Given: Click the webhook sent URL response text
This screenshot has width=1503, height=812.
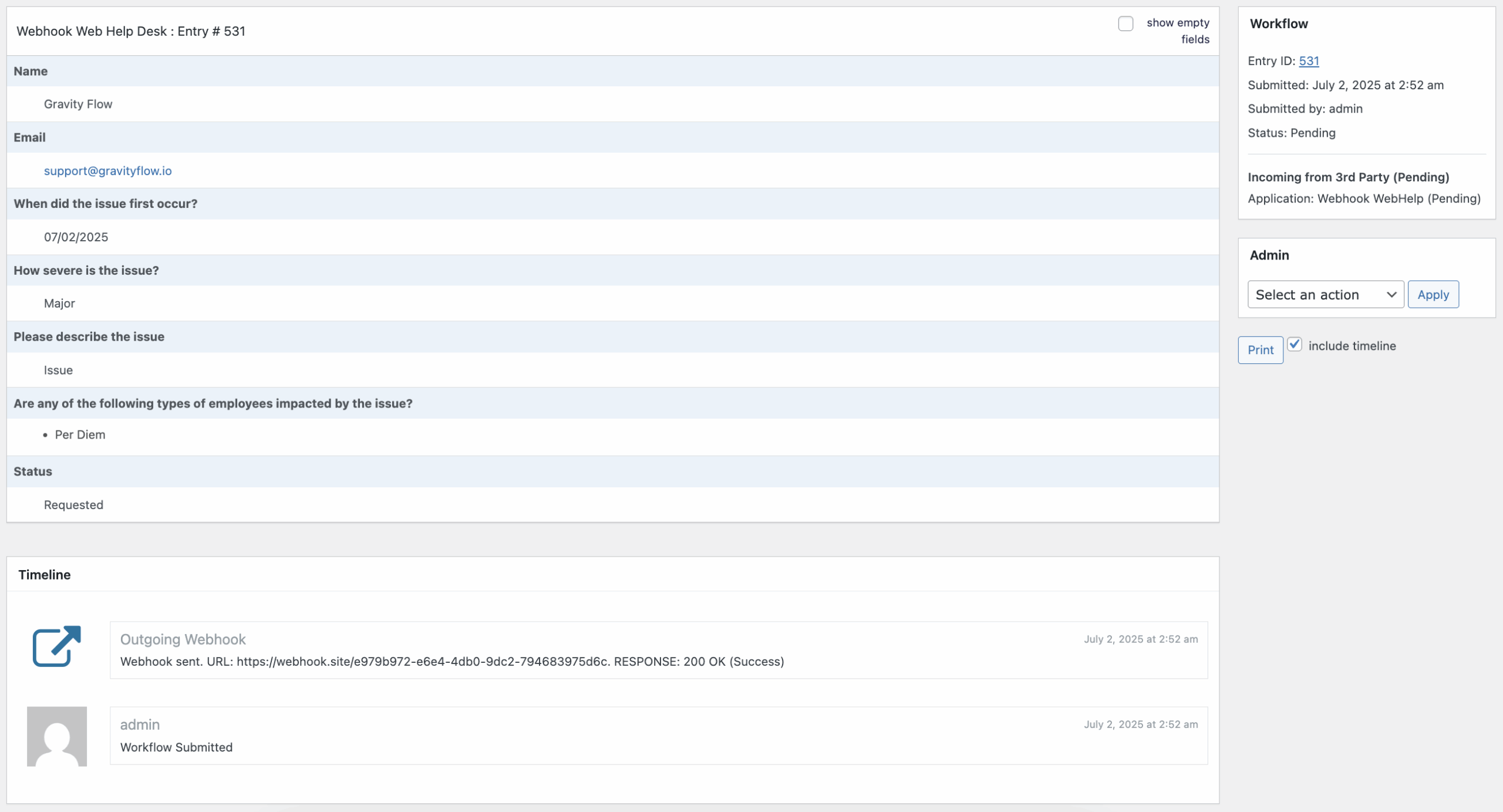Looking at the screenshot, I should tap(452, 662).
